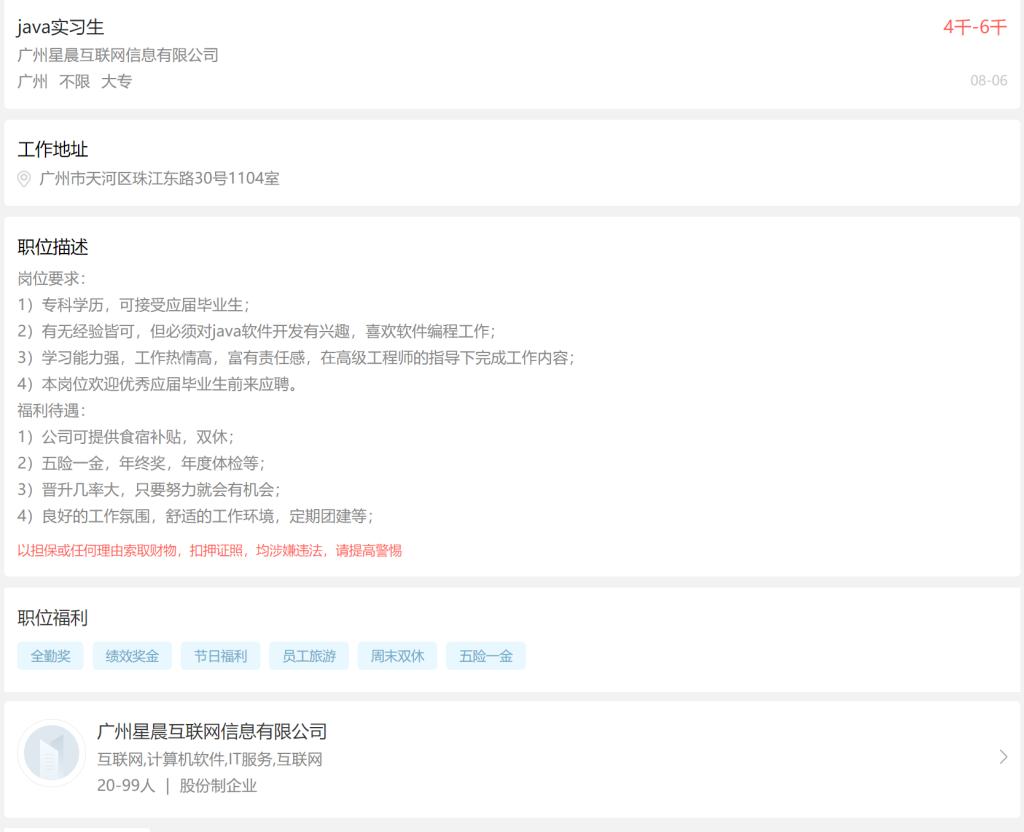Click line 本岗位欢迎优秀应届毕业生前来应聘
1024x832 pixels.
(157, 384)
